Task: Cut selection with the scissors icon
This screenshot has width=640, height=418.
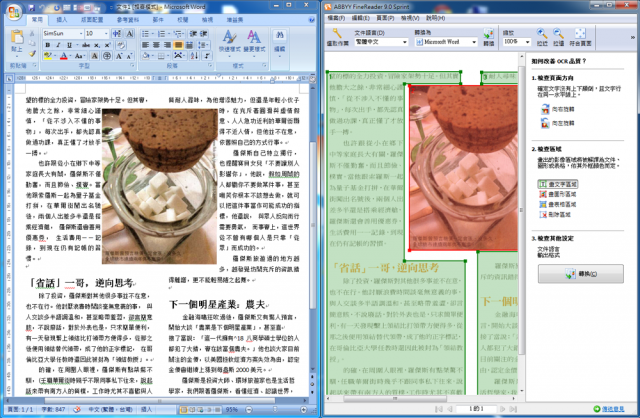Action: pyautogui.click(x=32, y=34)
